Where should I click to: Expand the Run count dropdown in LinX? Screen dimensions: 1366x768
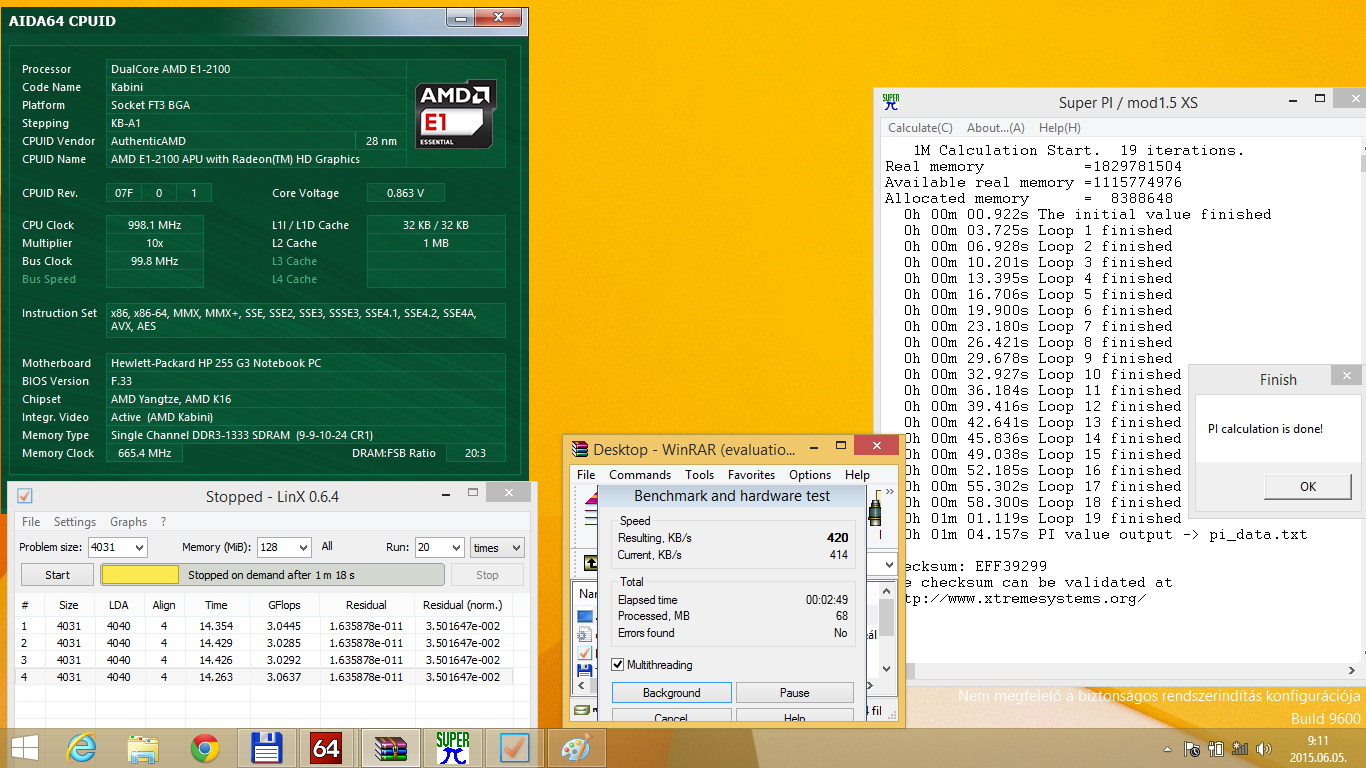[x=440, y=547]
